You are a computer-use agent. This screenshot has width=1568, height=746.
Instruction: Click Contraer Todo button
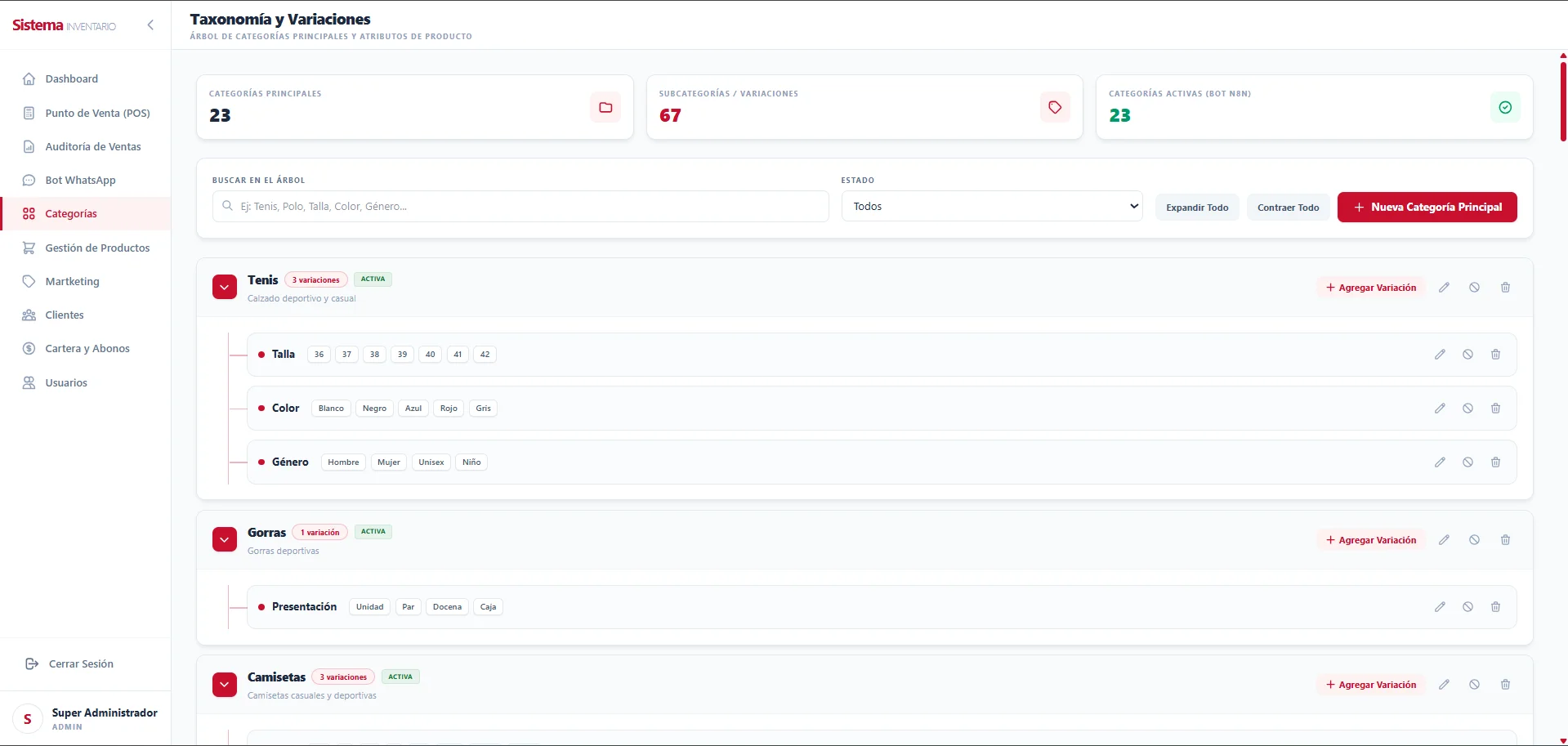(1288, 208)
